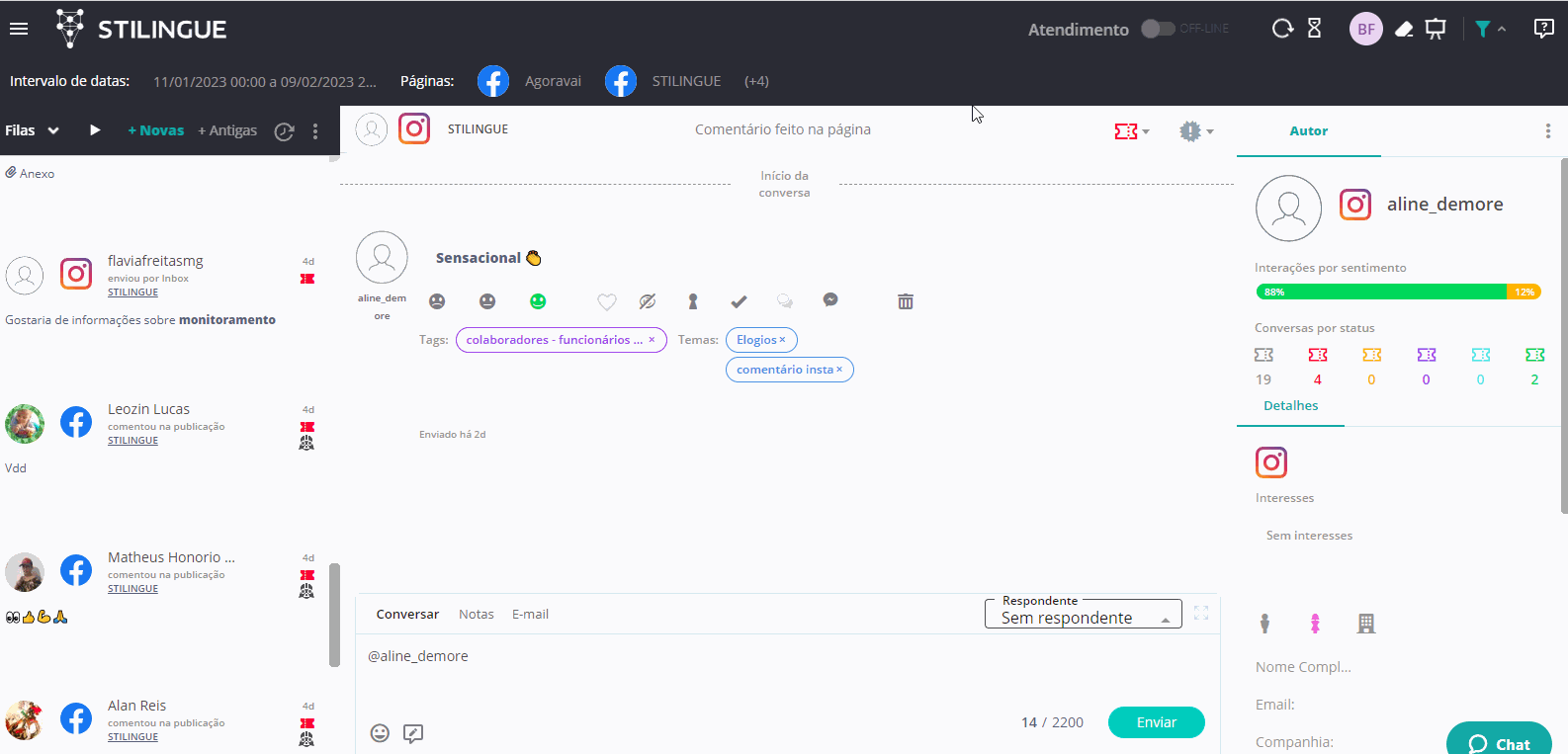Load + Novas conversations
1568x754 pixels.
tap(156, 130)
